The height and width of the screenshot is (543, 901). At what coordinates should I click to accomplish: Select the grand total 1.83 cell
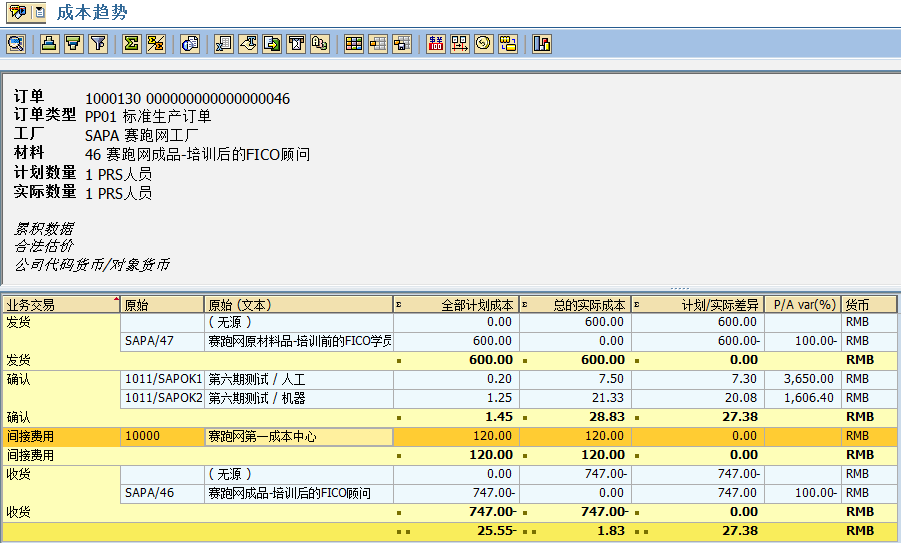click(575, 531)
